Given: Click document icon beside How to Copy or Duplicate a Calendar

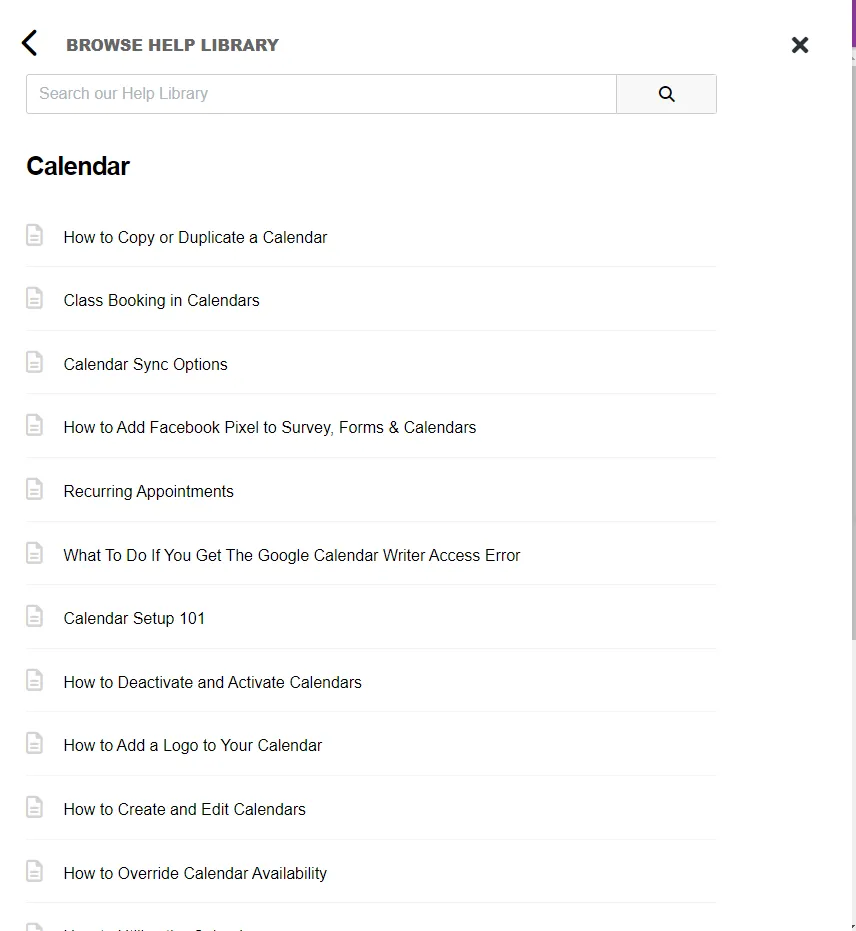Looking at the screenshot, I should pyautogui.click(x=35, y=236).
